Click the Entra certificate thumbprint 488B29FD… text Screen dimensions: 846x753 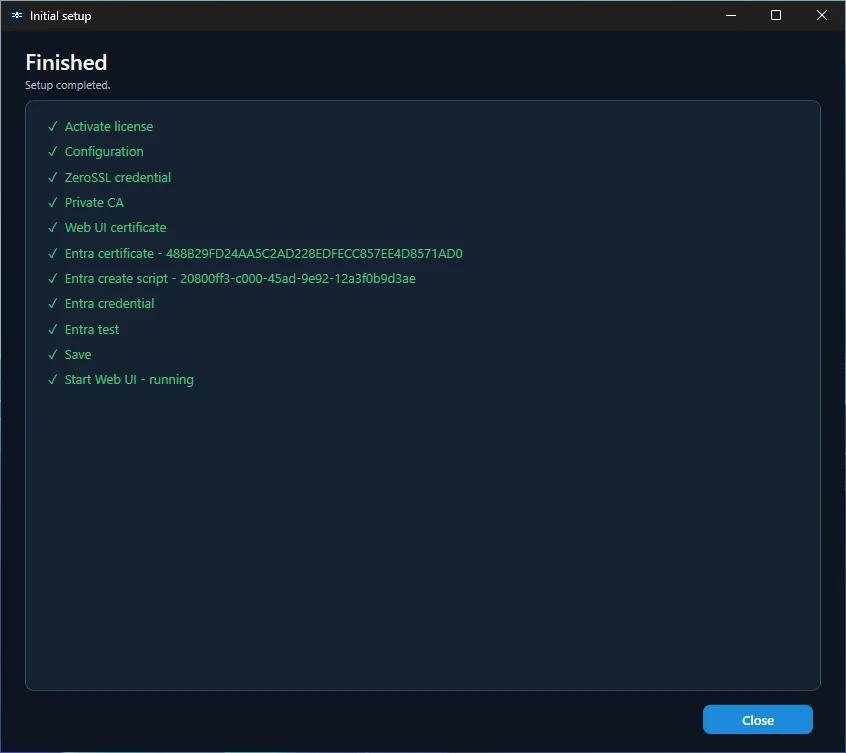(314, 254)
